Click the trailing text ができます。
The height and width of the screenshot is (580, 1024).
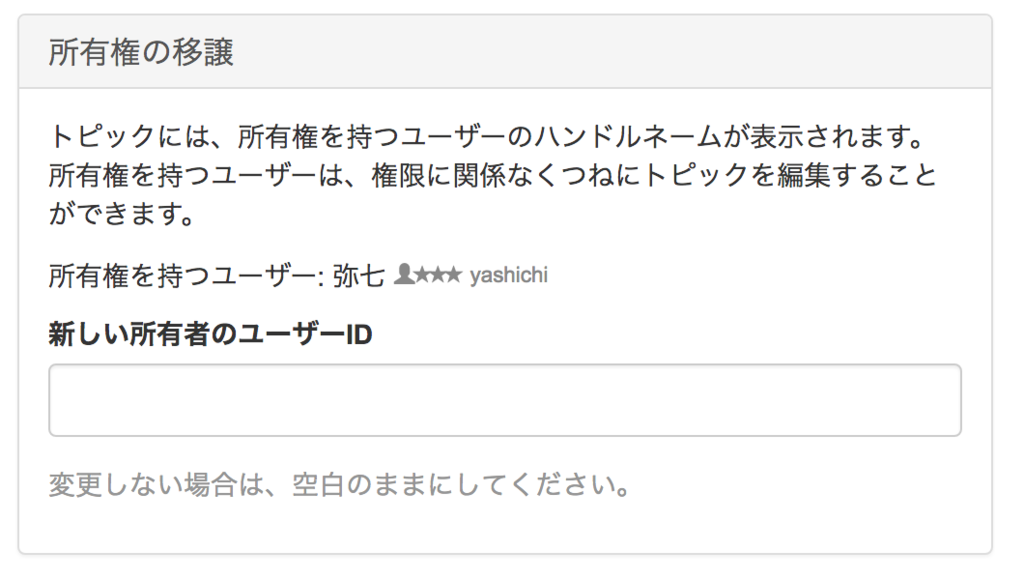pos(122,214)
